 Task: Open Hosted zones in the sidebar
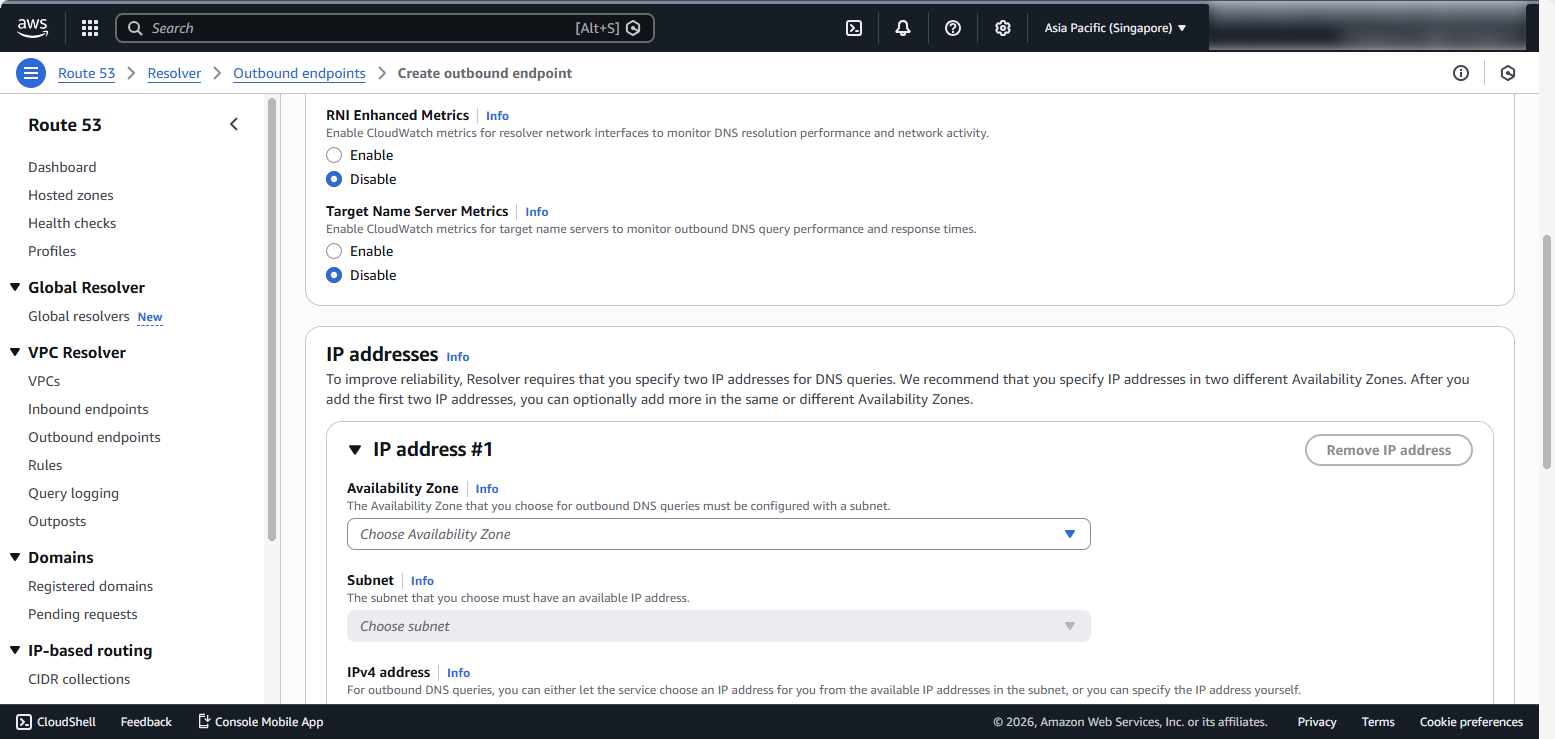point(71,195)
